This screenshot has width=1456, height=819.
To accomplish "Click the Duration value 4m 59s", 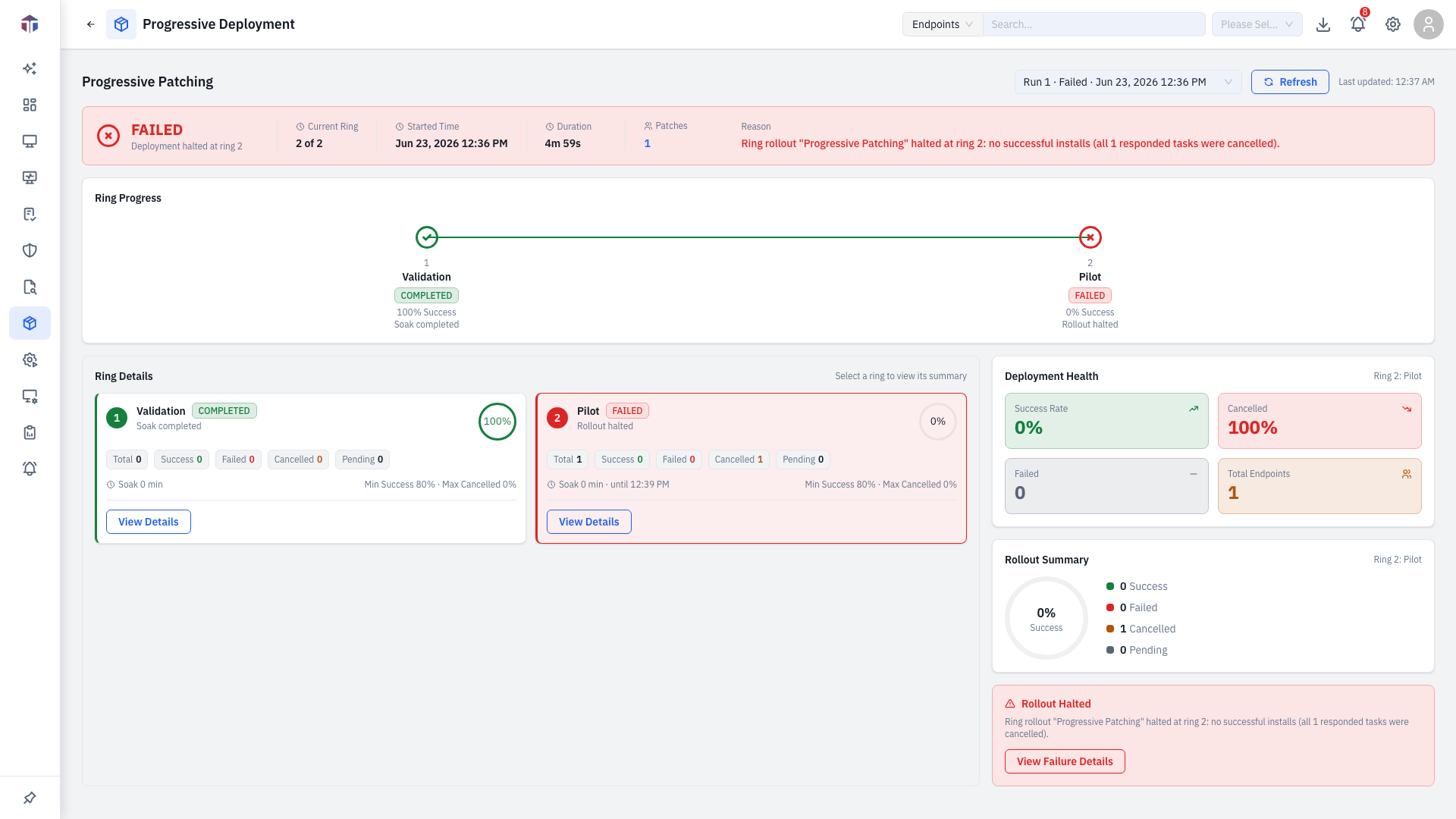I will (x=563, y=143).
